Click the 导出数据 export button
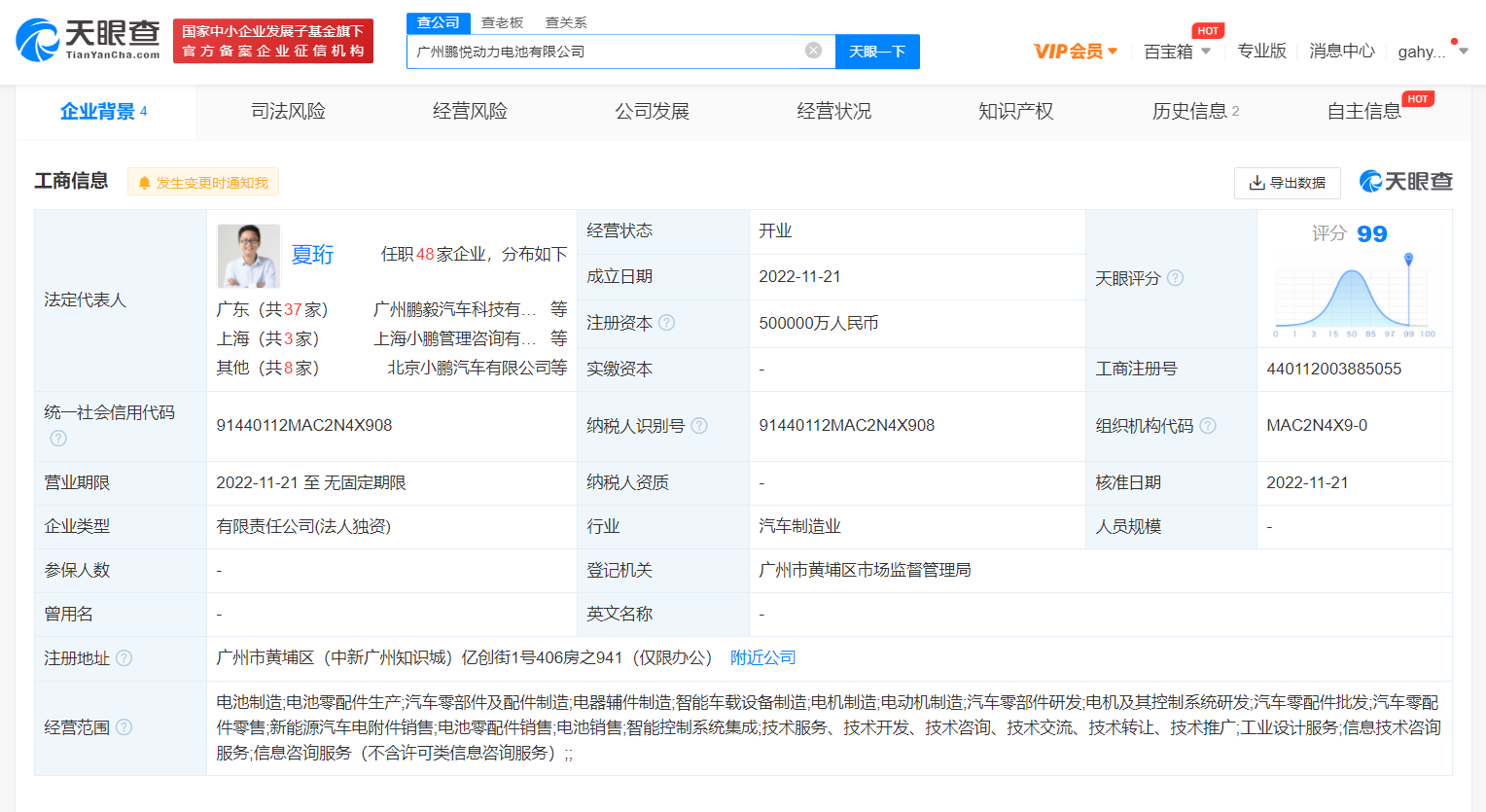This screenshot has width=1486, height=812. pyautogui.click(x=1288, y=183)
